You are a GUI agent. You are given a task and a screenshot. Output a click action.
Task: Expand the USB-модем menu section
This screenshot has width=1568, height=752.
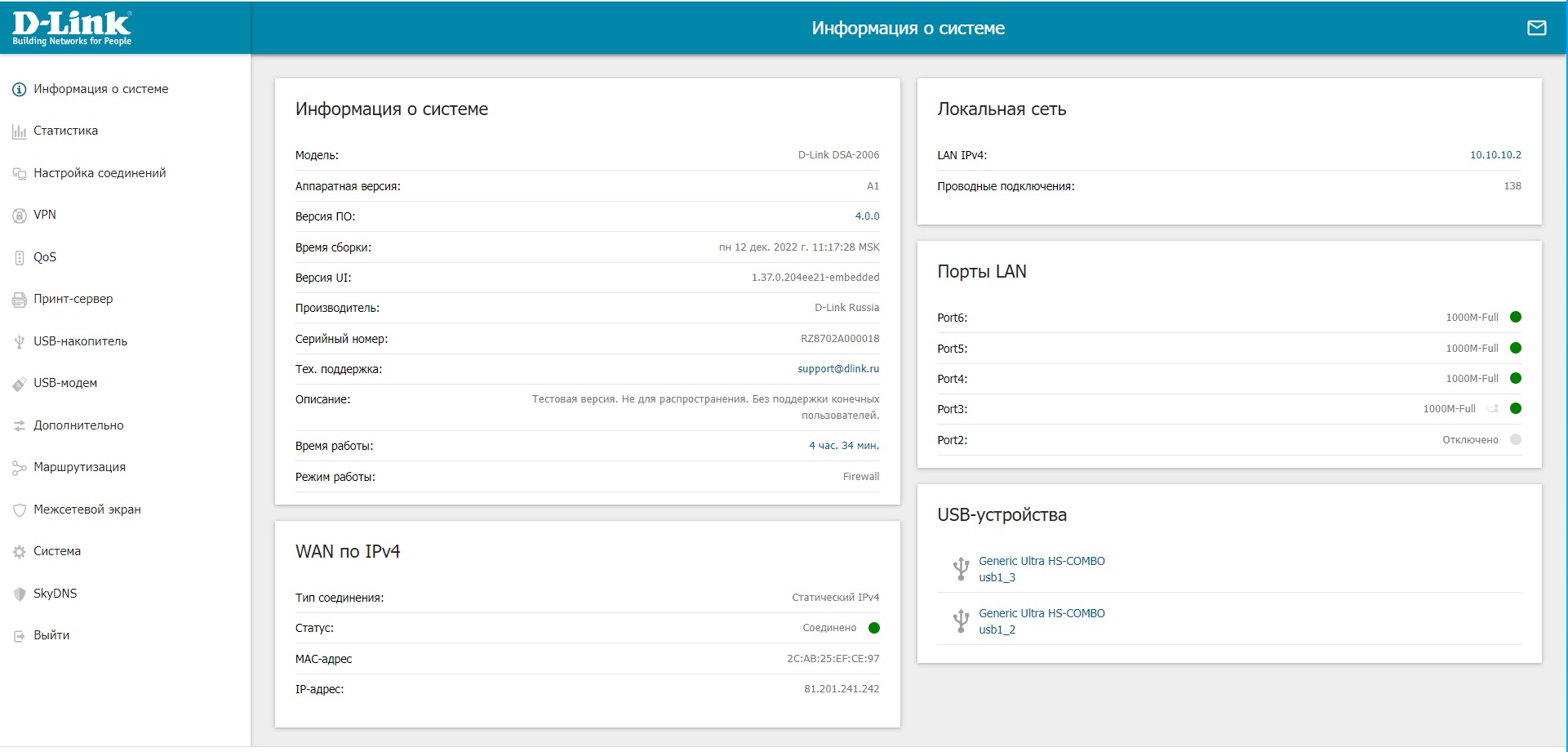pos(65,383)
